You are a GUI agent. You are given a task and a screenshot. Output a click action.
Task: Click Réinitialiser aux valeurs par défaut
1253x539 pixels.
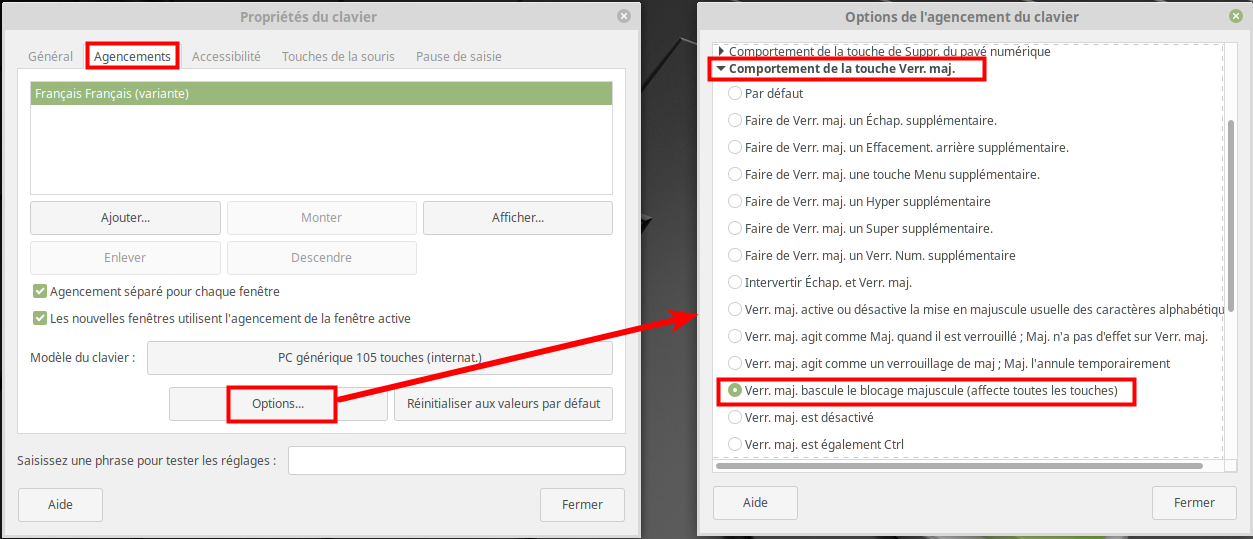[x=503, y=404]
